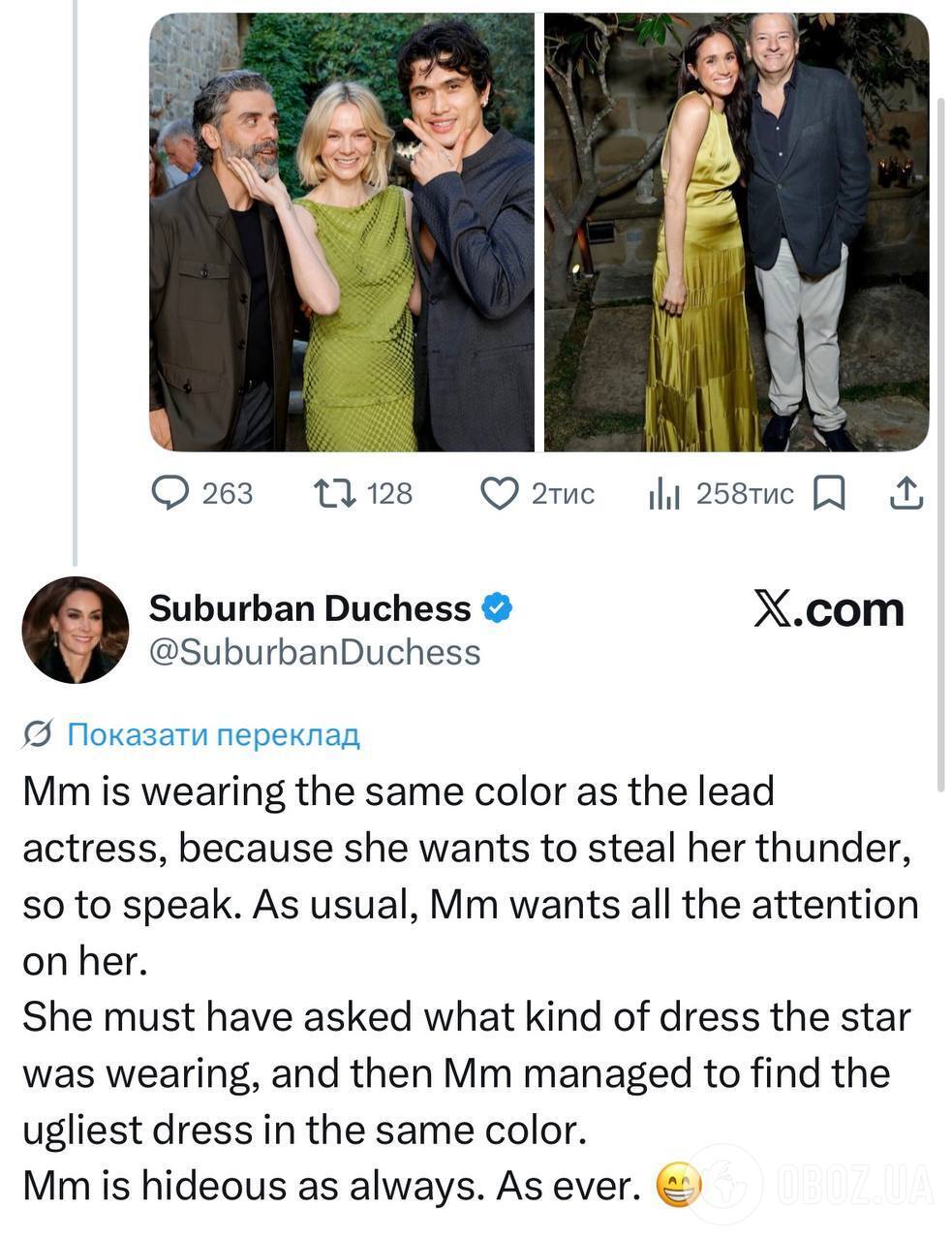Click the Suburban Duchess display name
The height and width of the screenshot is (1240, 952).
310,608
